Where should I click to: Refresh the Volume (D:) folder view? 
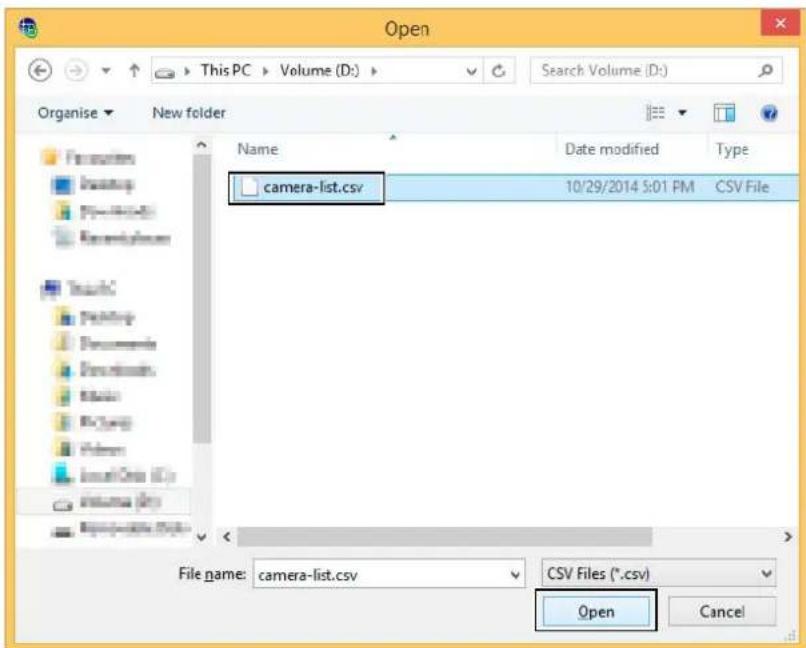pyautogui.click(x=499, y=71)
